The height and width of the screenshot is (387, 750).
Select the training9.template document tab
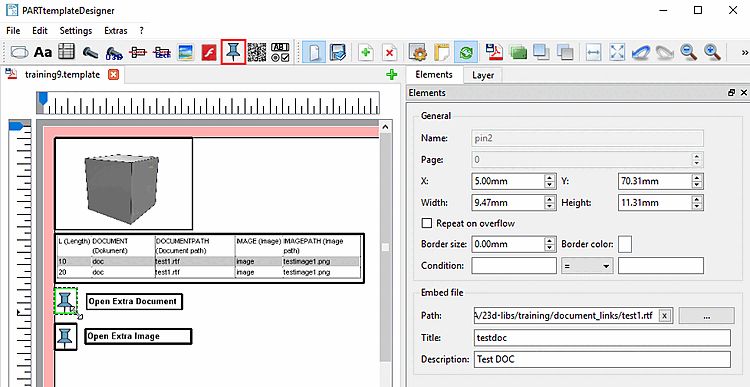(63, 75)
